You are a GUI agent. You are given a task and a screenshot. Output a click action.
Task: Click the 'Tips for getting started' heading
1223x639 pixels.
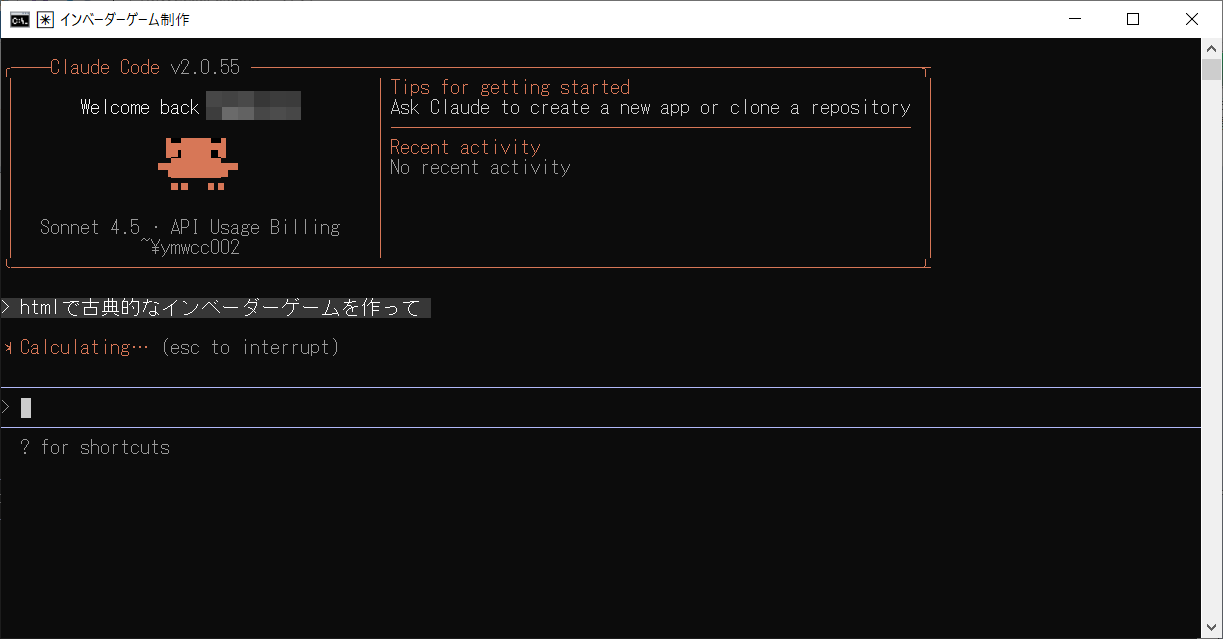point(510,88)
